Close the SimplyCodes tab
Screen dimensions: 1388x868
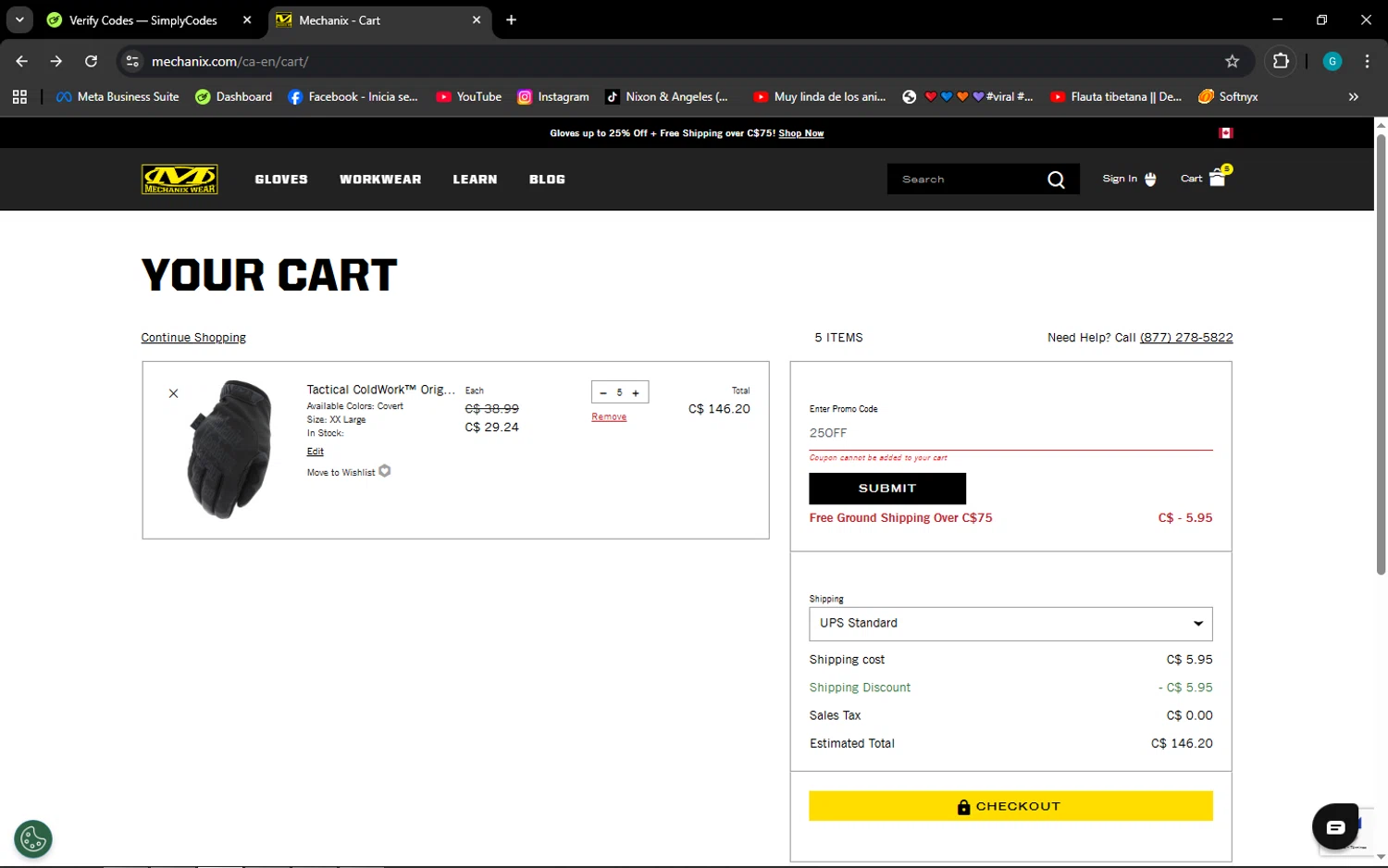coord(247,19)
